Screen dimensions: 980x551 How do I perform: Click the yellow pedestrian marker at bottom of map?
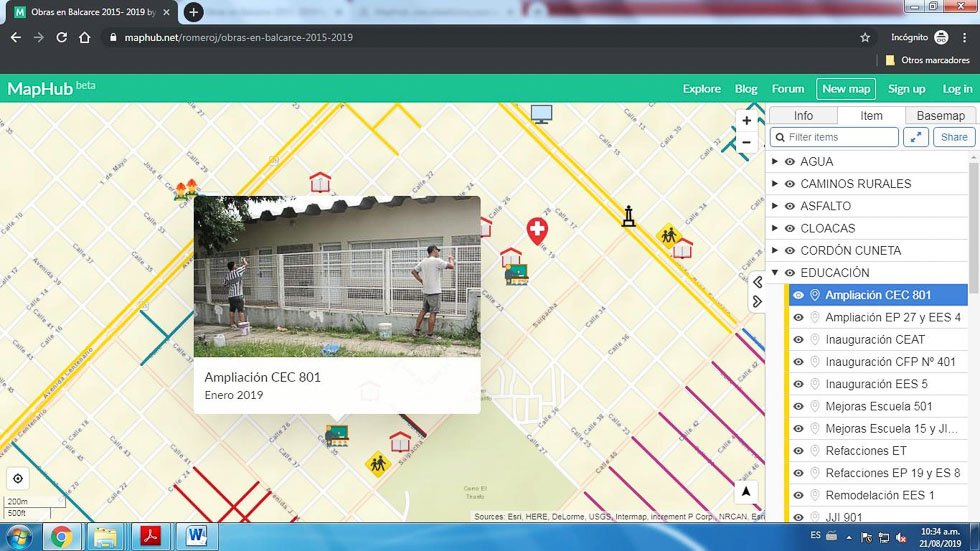tap(378, 464)
